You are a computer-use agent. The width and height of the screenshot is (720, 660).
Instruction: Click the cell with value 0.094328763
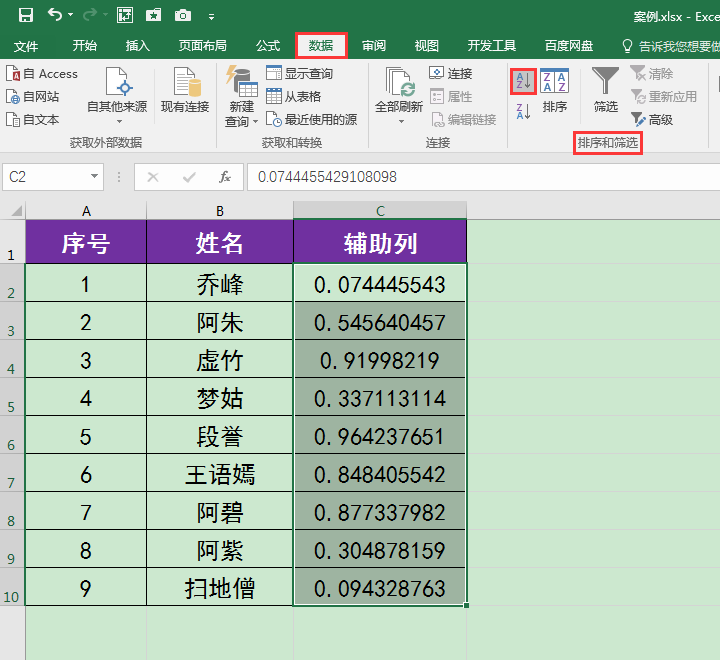[x=380, y=587]
